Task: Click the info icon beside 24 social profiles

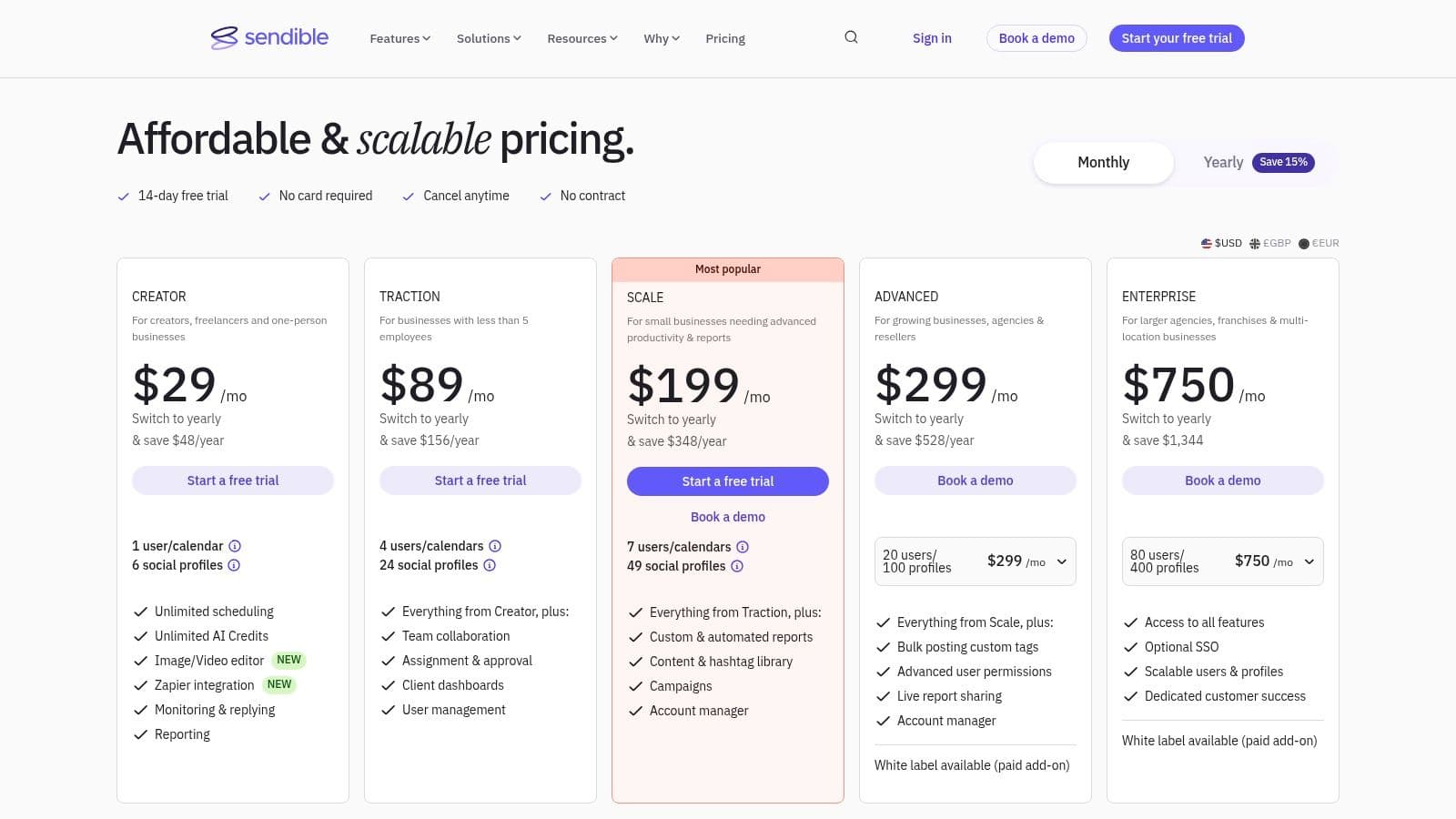Action: coord(490,565)
